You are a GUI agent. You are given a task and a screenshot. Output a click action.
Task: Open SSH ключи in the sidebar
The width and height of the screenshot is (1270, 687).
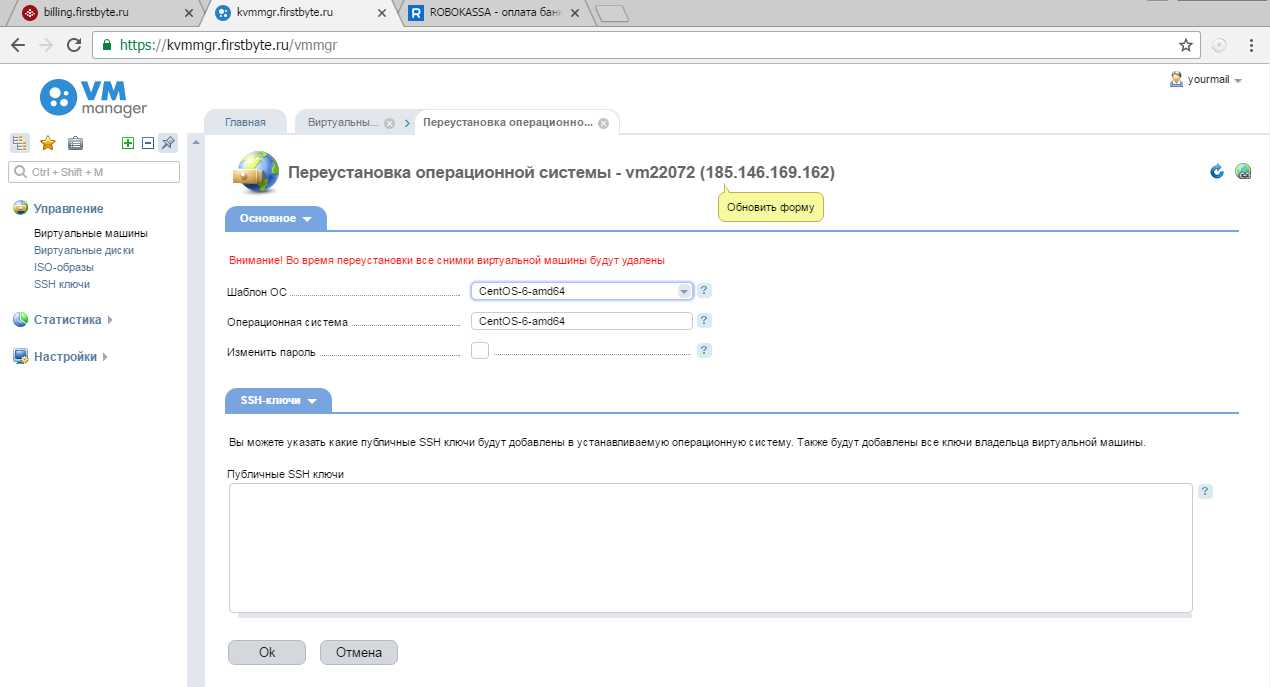coord(62,284)
